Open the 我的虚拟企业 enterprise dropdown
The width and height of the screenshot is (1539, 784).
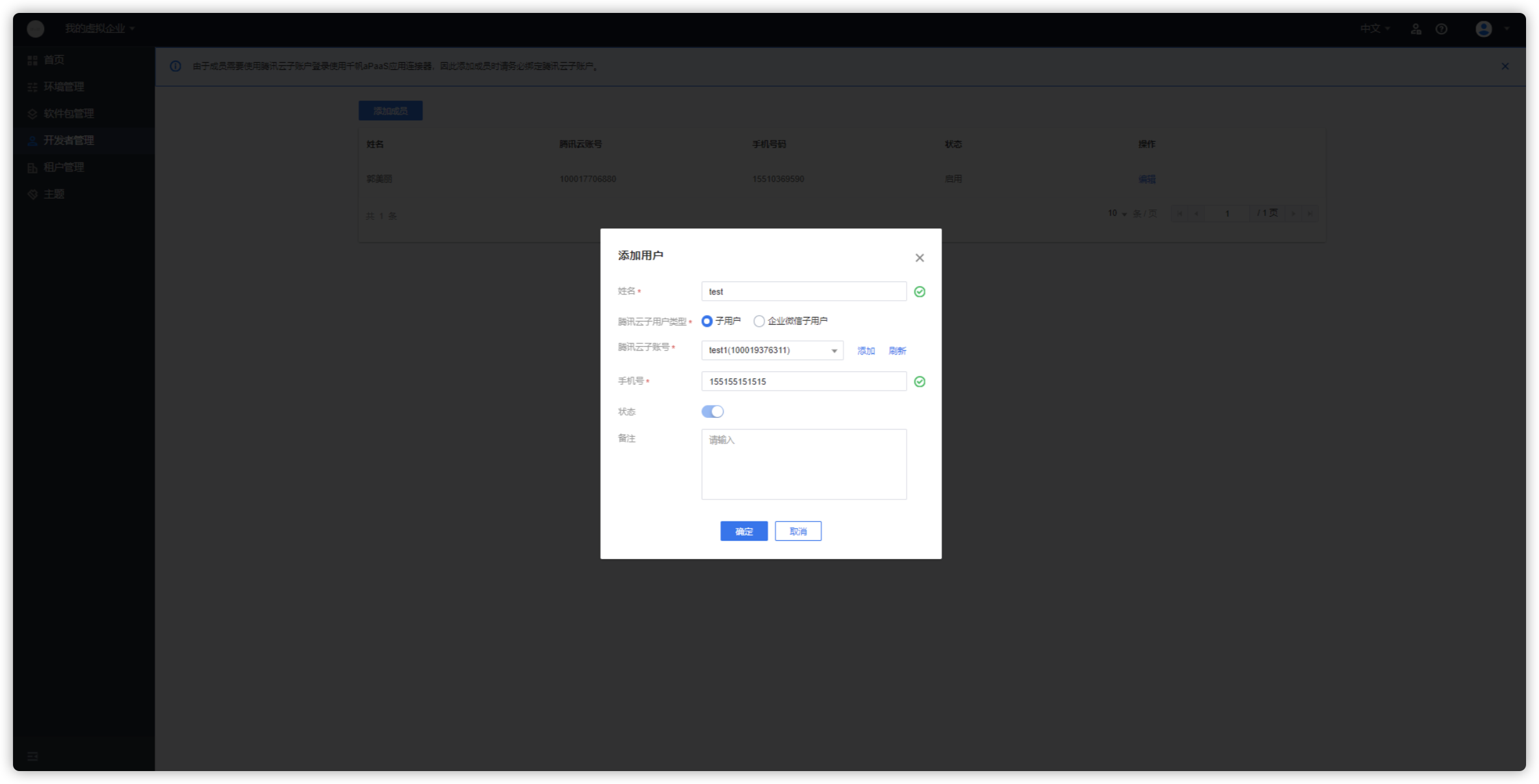(x=100, y=28)
